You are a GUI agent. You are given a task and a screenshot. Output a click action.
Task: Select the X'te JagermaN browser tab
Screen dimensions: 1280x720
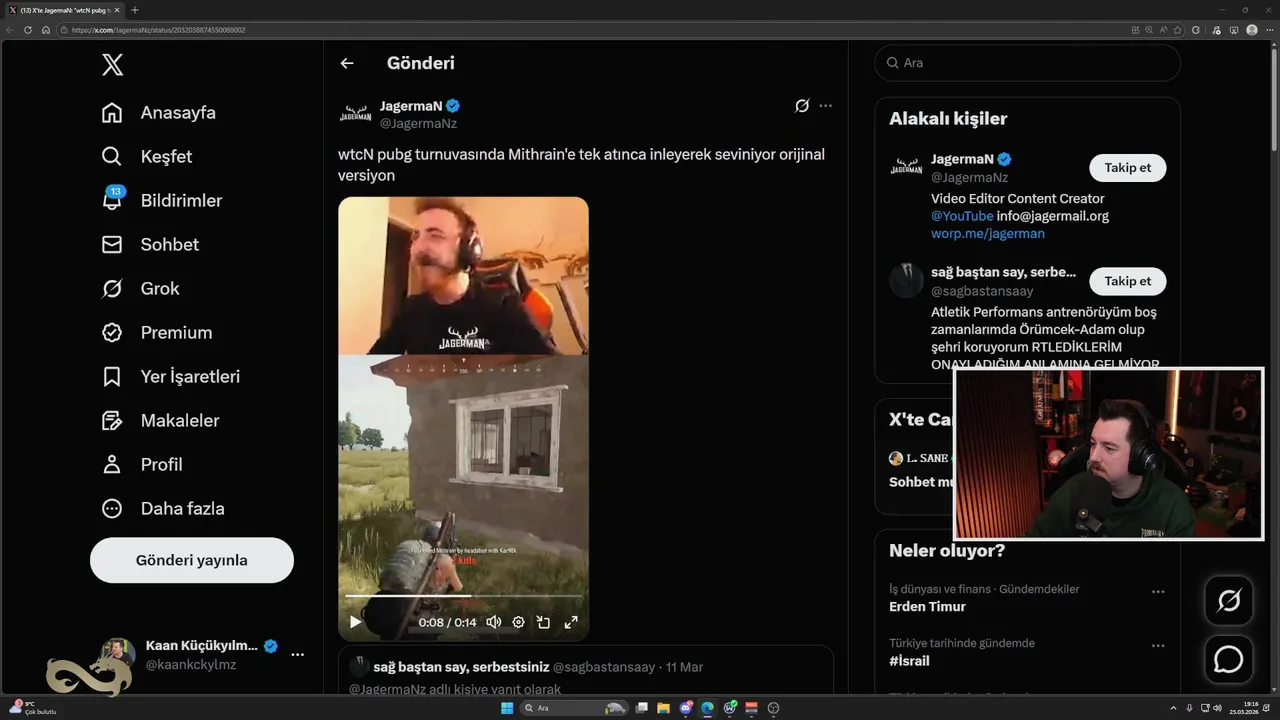coord(65,10)
